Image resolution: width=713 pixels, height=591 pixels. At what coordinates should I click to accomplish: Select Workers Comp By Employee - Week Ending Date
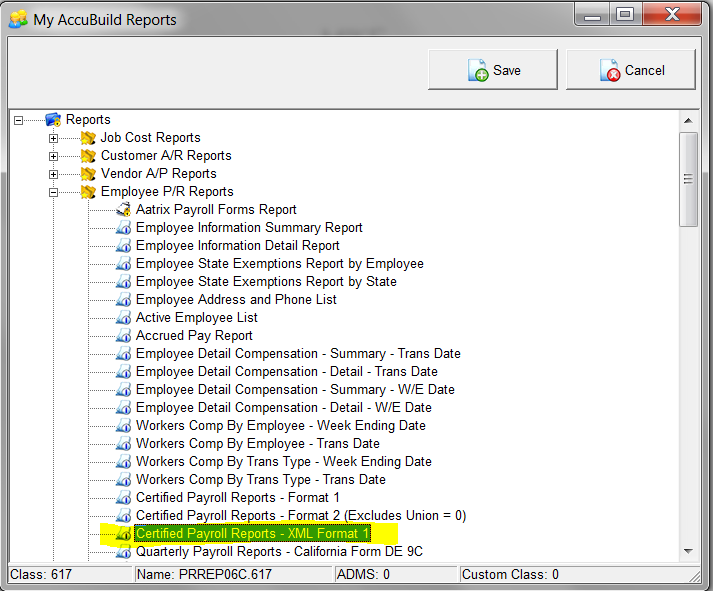pyautogui.click(x=281, y=426)
